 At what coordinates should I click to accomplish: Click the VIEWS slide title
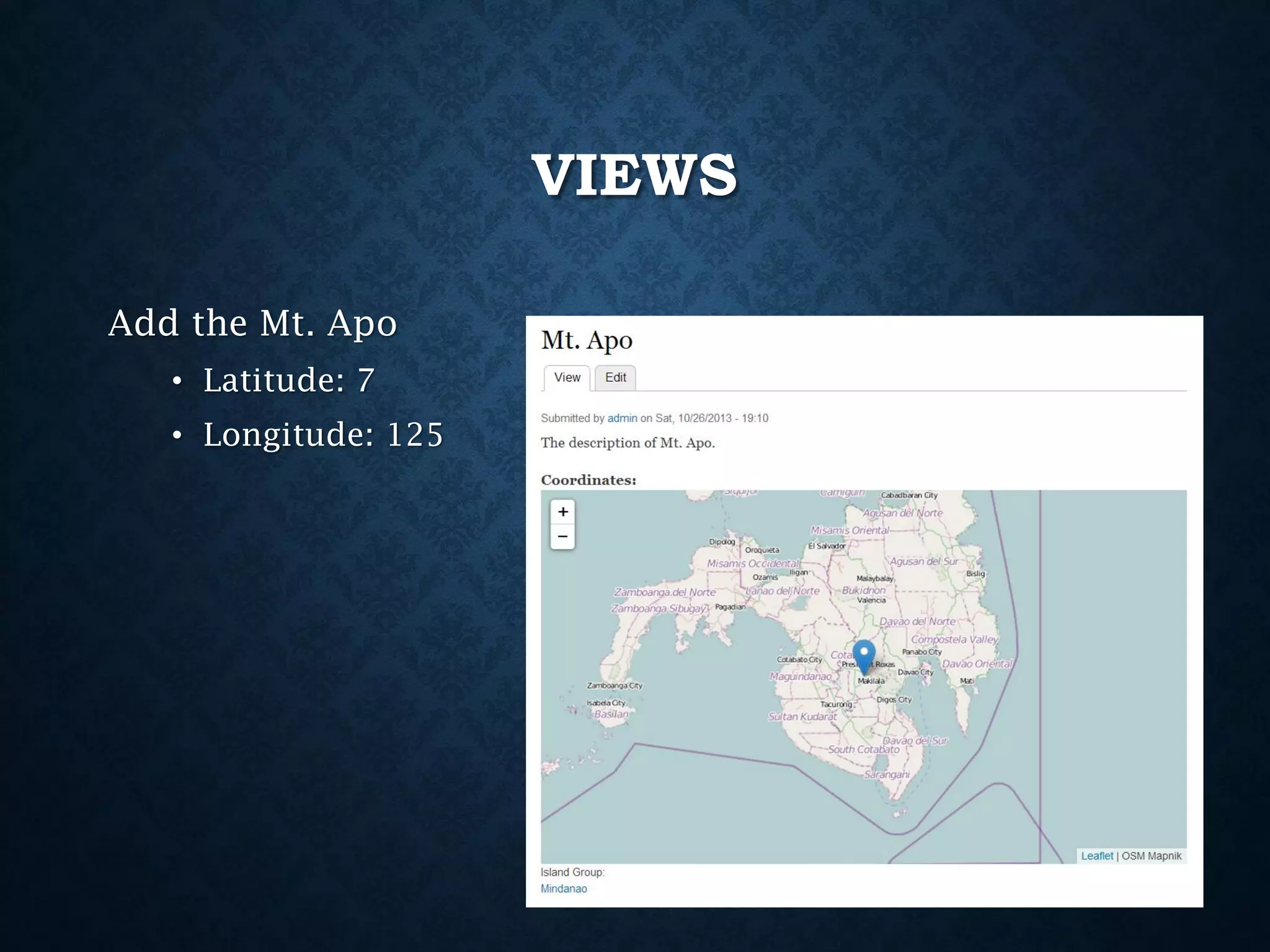(634, 175)
